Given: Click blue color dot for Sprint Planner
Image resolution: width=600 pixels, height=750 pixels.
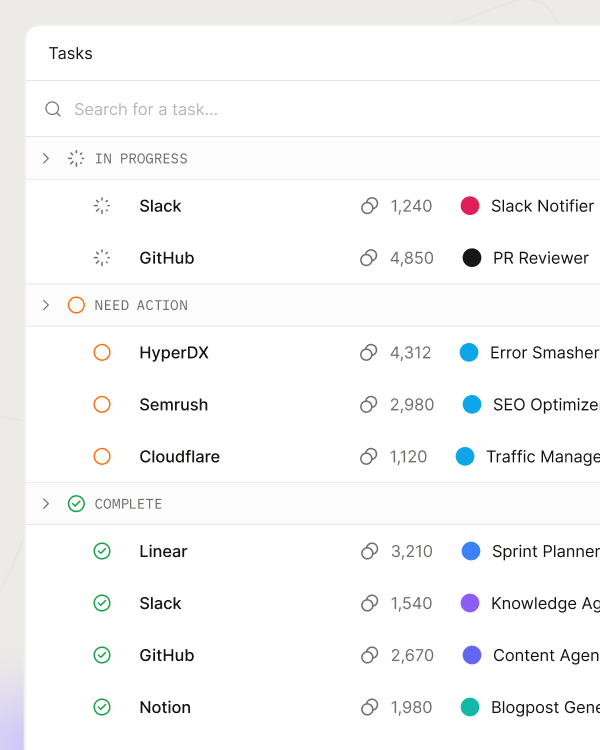Looking at the screenshot, I should (471, 551).
